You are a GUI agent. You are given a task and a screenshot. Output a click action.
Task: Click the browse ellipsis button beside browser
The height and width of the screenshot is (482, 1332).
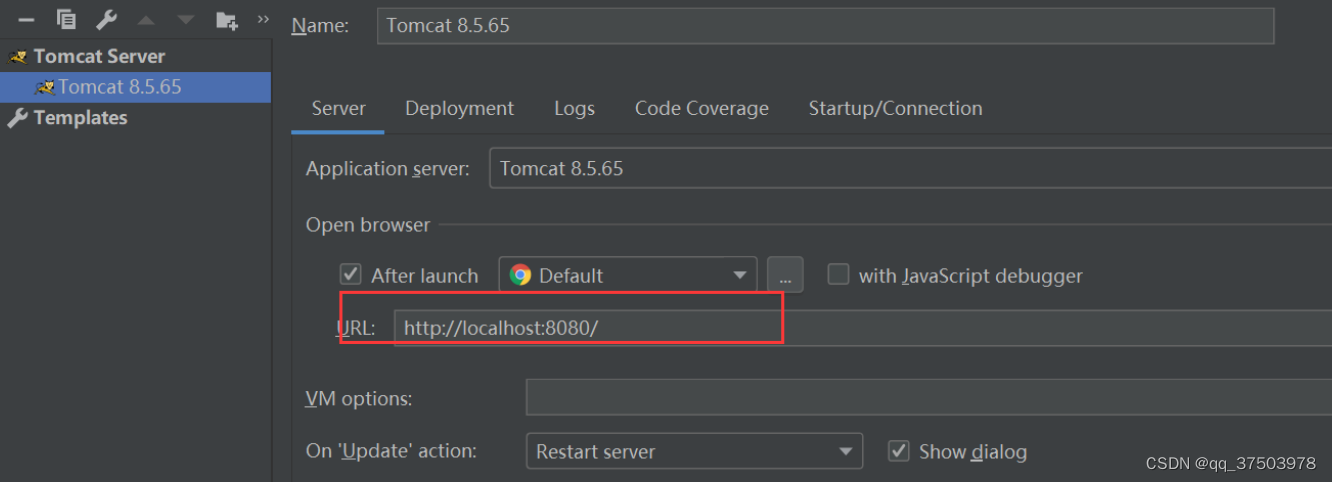[x=785, y=275]
